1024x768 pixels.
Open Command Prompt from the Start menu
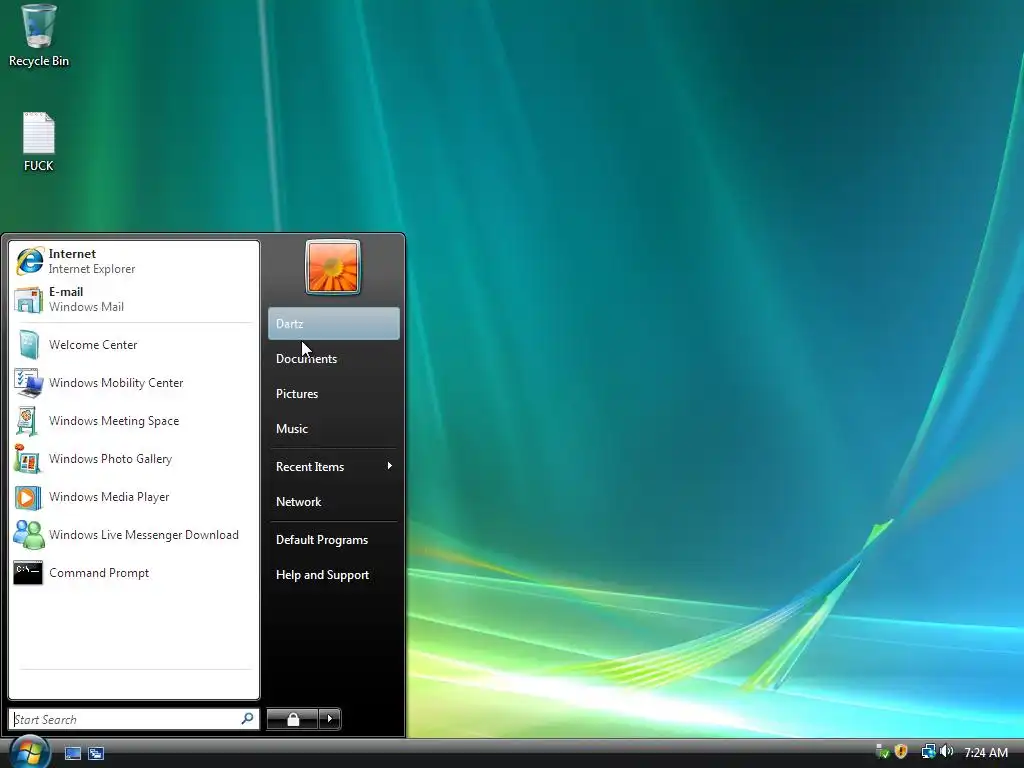[x=133, y=573]
